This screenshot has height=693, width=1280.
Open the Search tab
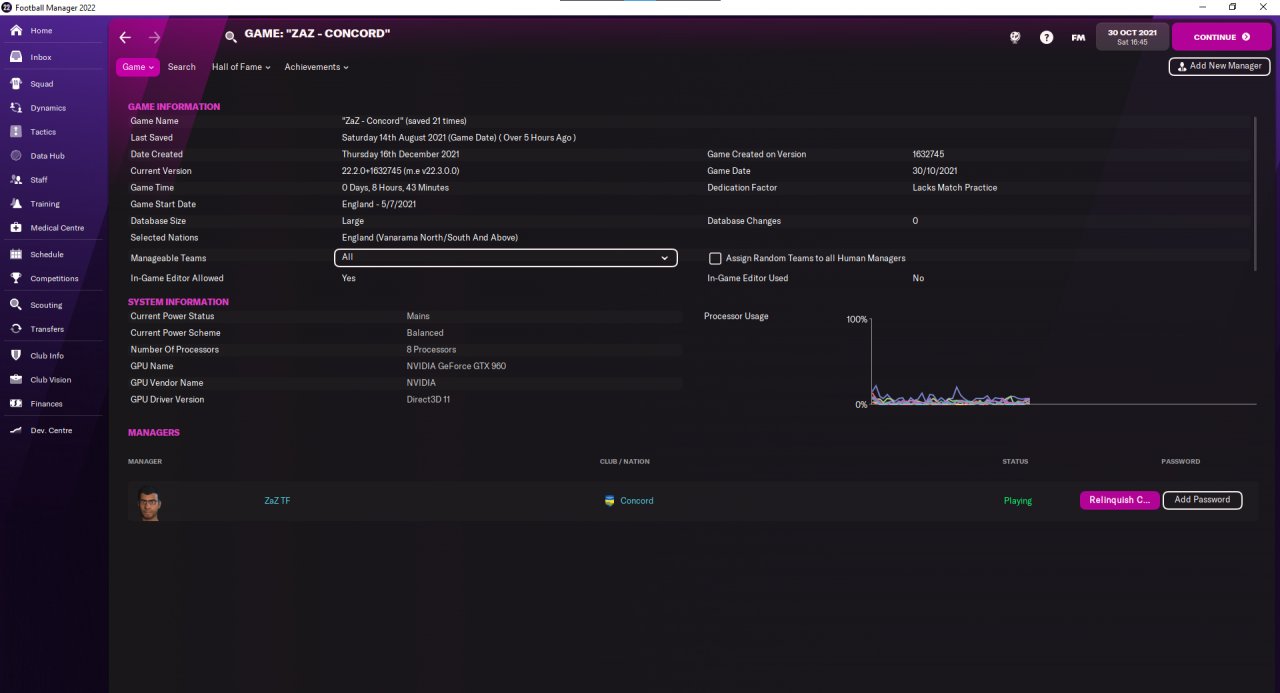[x=182, y=67]
